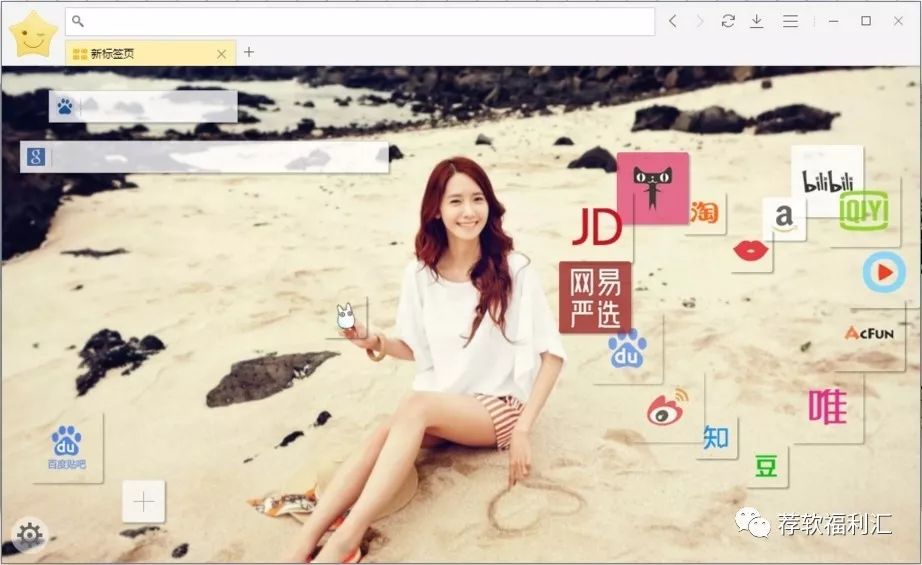Open the 网易严选 tile
The height and width of the screenshot is (565, 922).
tap(595, 297)
